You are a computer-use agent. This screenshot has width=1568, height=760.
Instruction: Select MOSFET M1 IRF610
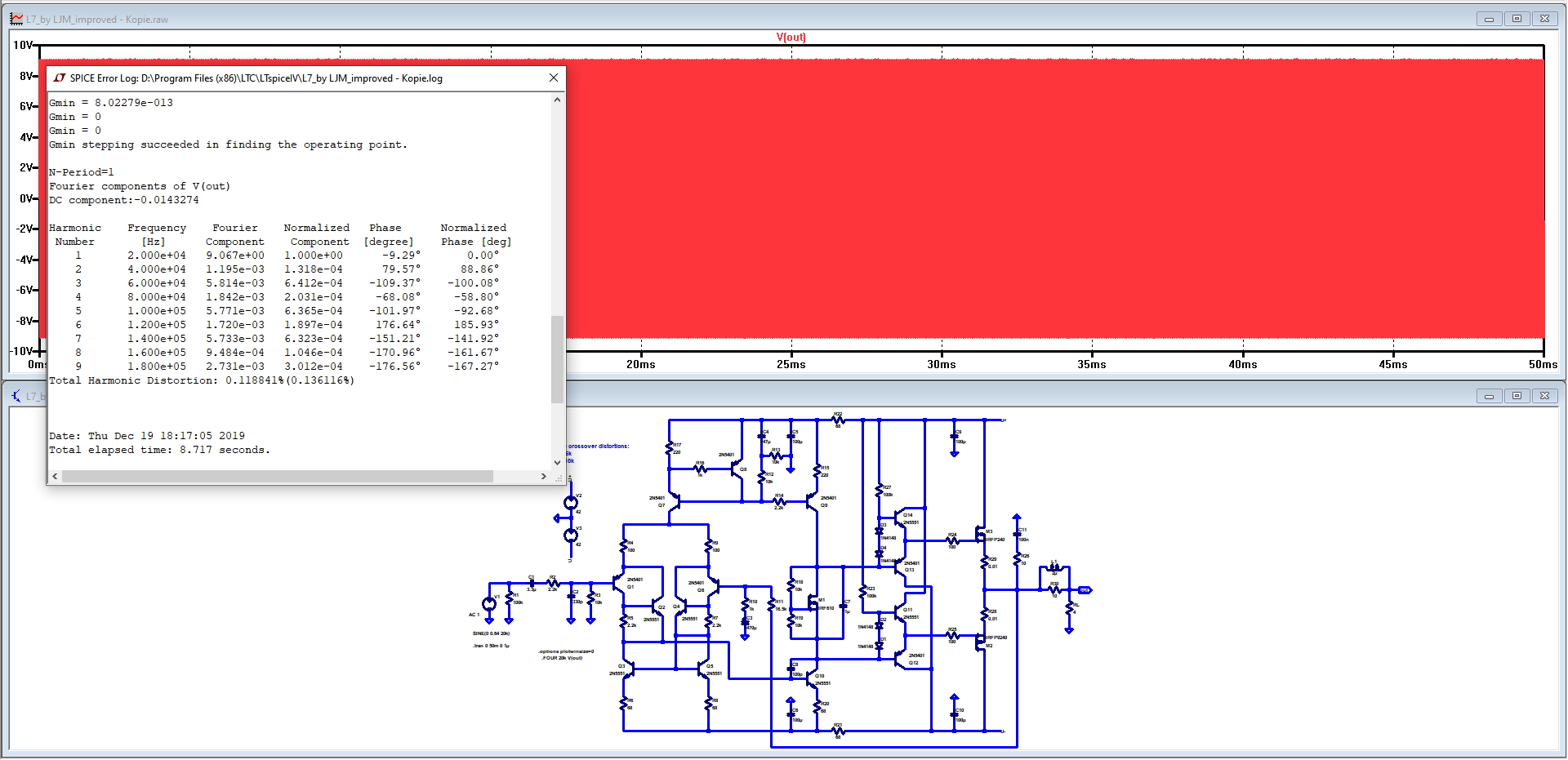point(813,603)
